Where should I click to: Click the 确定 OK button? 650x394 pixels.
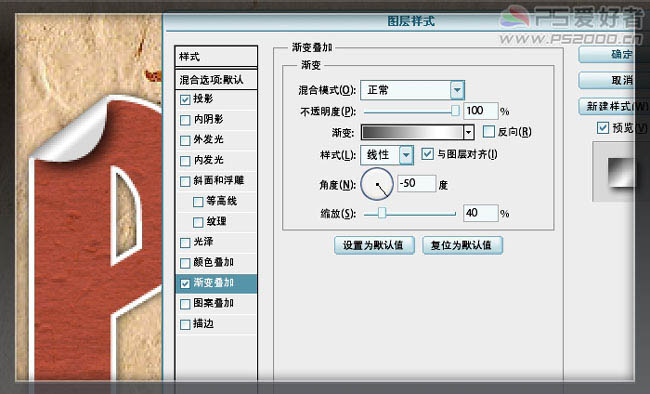pos(614,54)
